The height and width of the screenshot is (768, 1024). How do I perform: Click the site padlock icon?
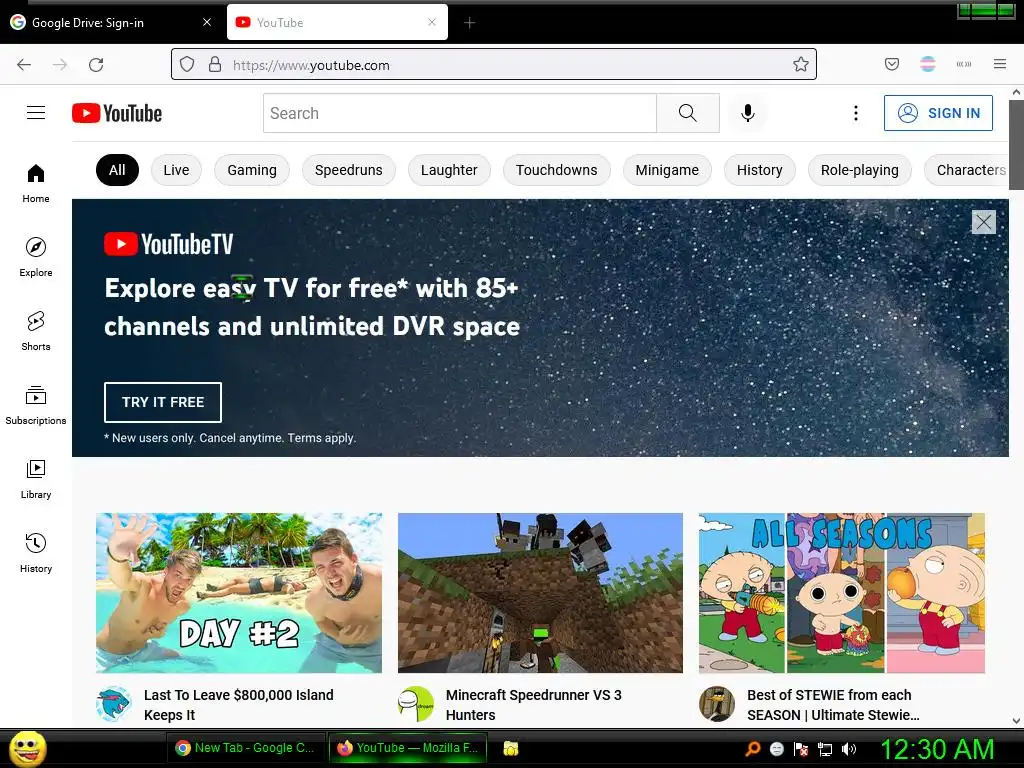point(215,64)
